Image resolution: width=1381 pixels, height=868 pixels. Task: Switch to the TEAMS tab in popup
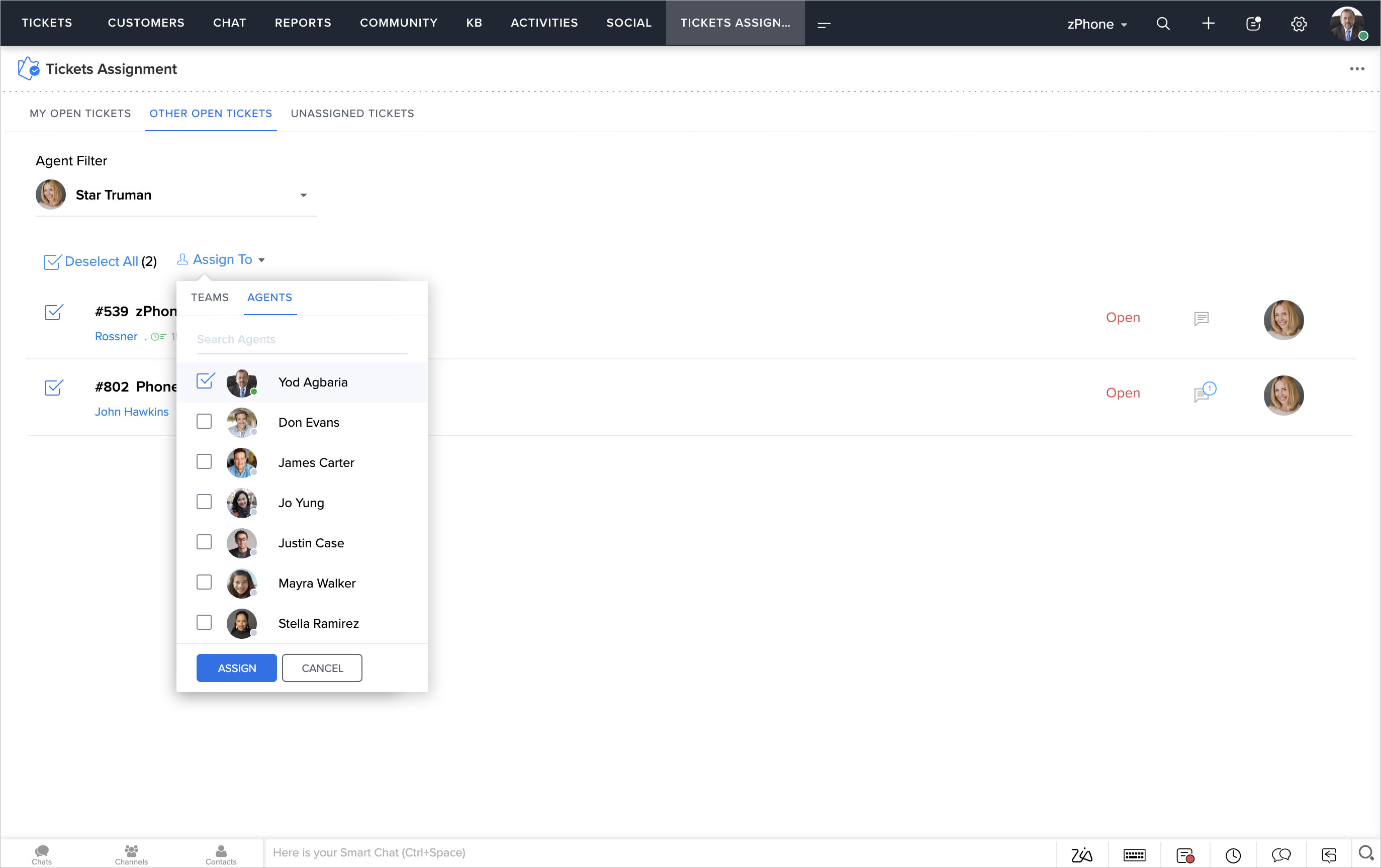click(x=209, y=298)
